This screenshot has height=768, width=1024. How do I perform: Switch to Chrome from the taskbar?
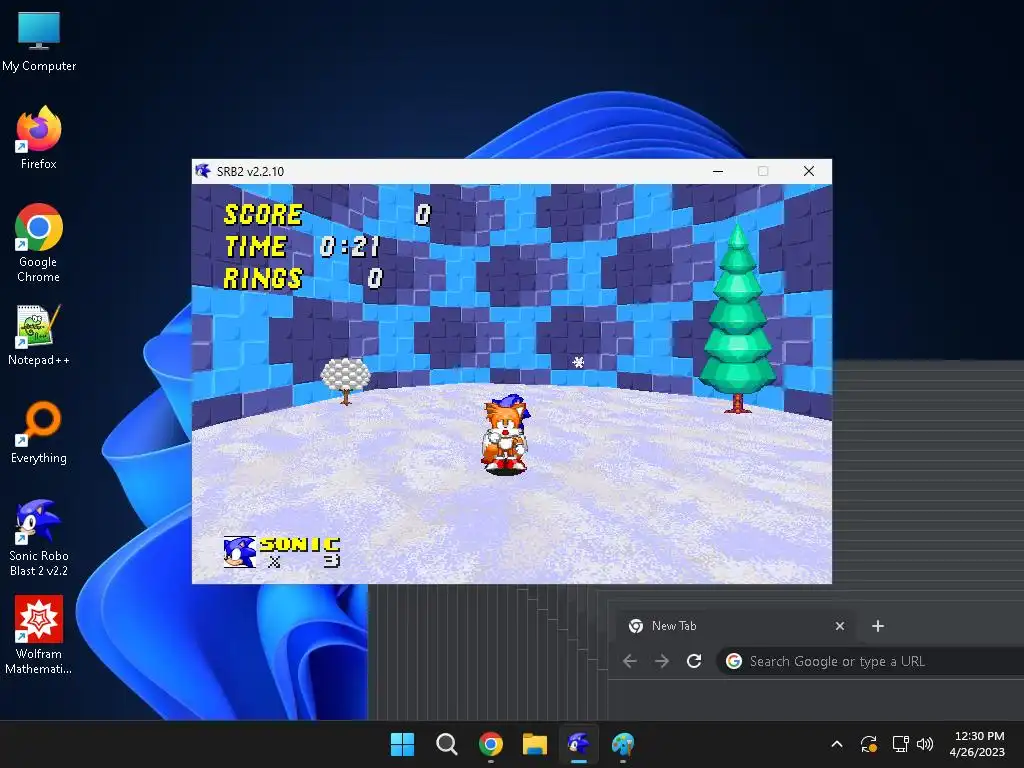pyautogui.click(x=490, y=744)
